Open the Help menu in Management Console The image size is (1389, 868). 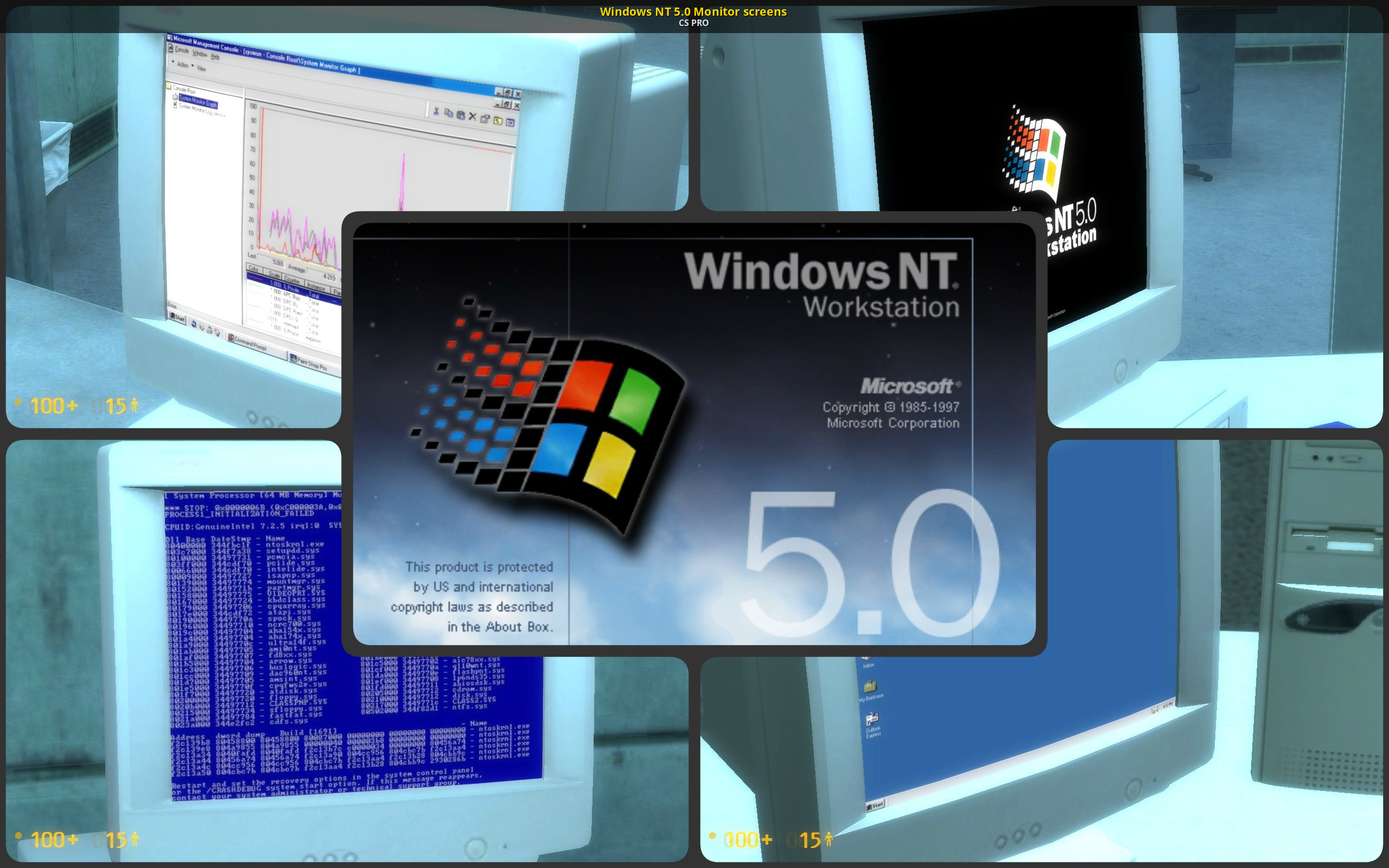point(215,57)
